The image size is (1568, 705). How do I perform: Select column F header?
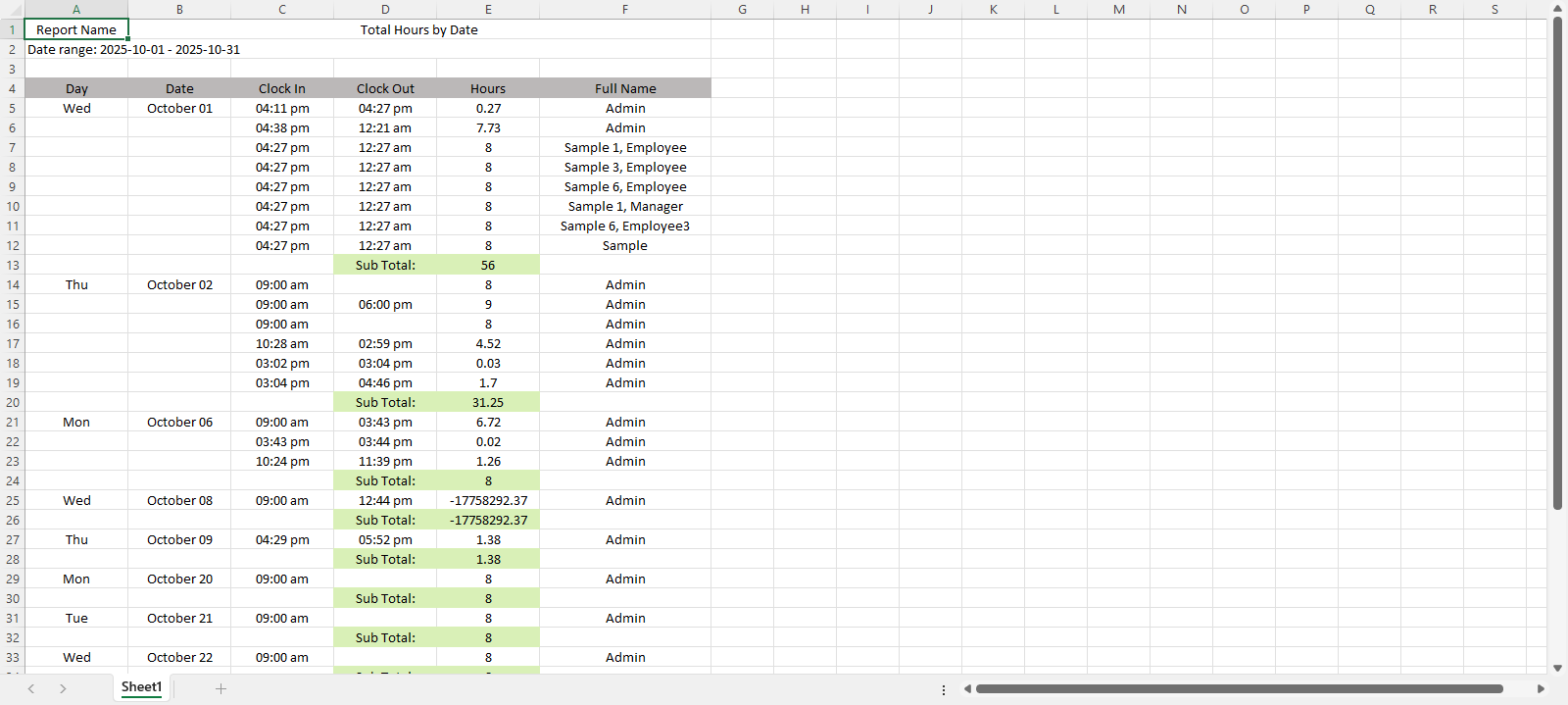coord(625,9)
